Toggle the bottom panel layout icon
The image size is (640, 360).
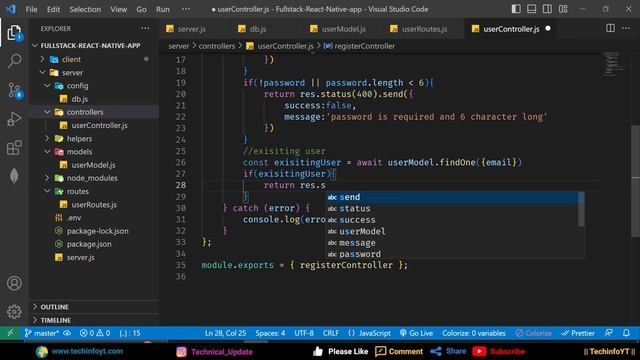pos(531,9)
